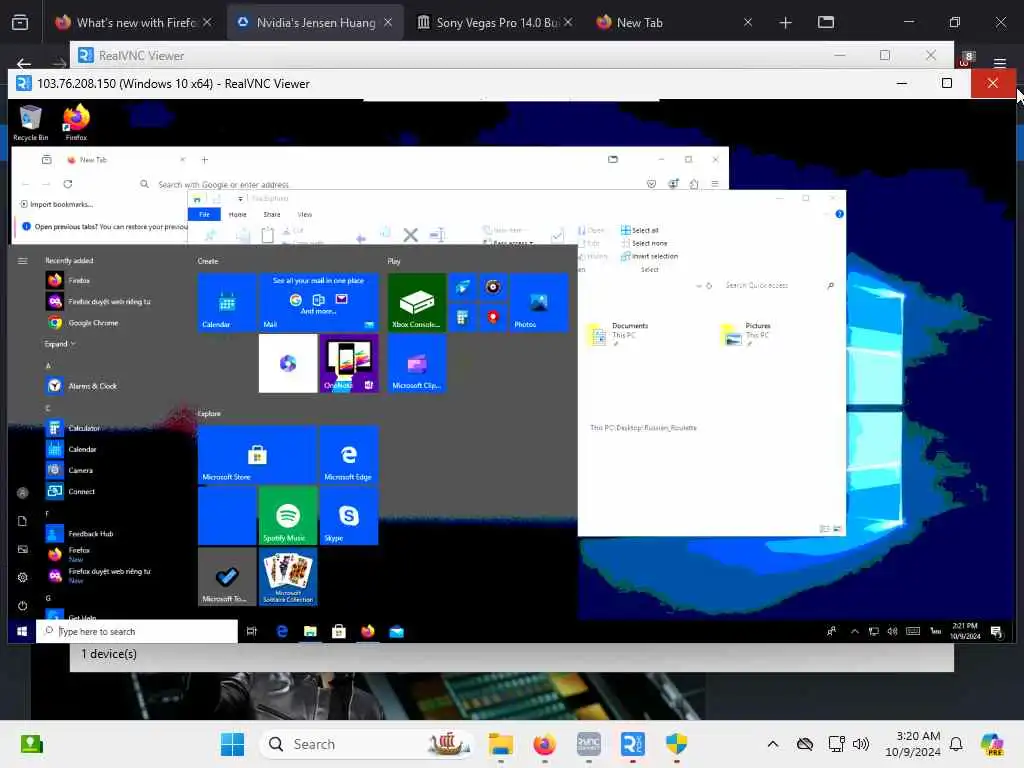1024x768 pixels.
Task: Open the OneNote tile
Action: (x=349, y=364)
